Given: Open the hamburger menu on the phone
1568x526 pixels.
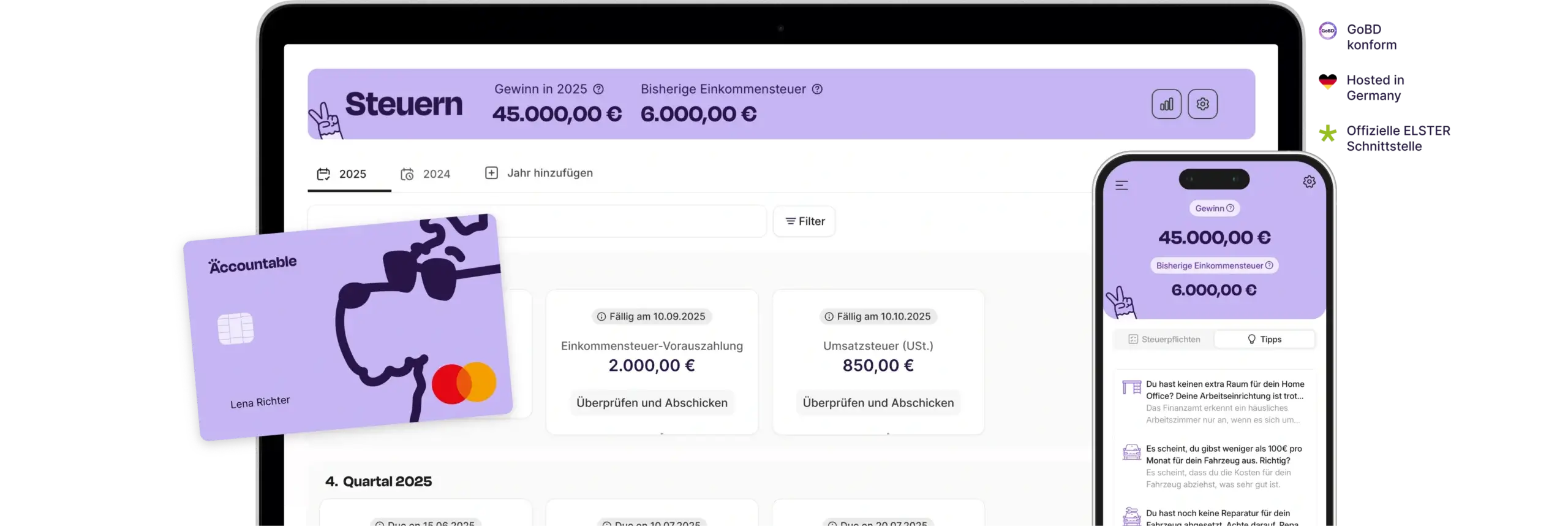Looking at the screenshot, I should pos(1121,185).
